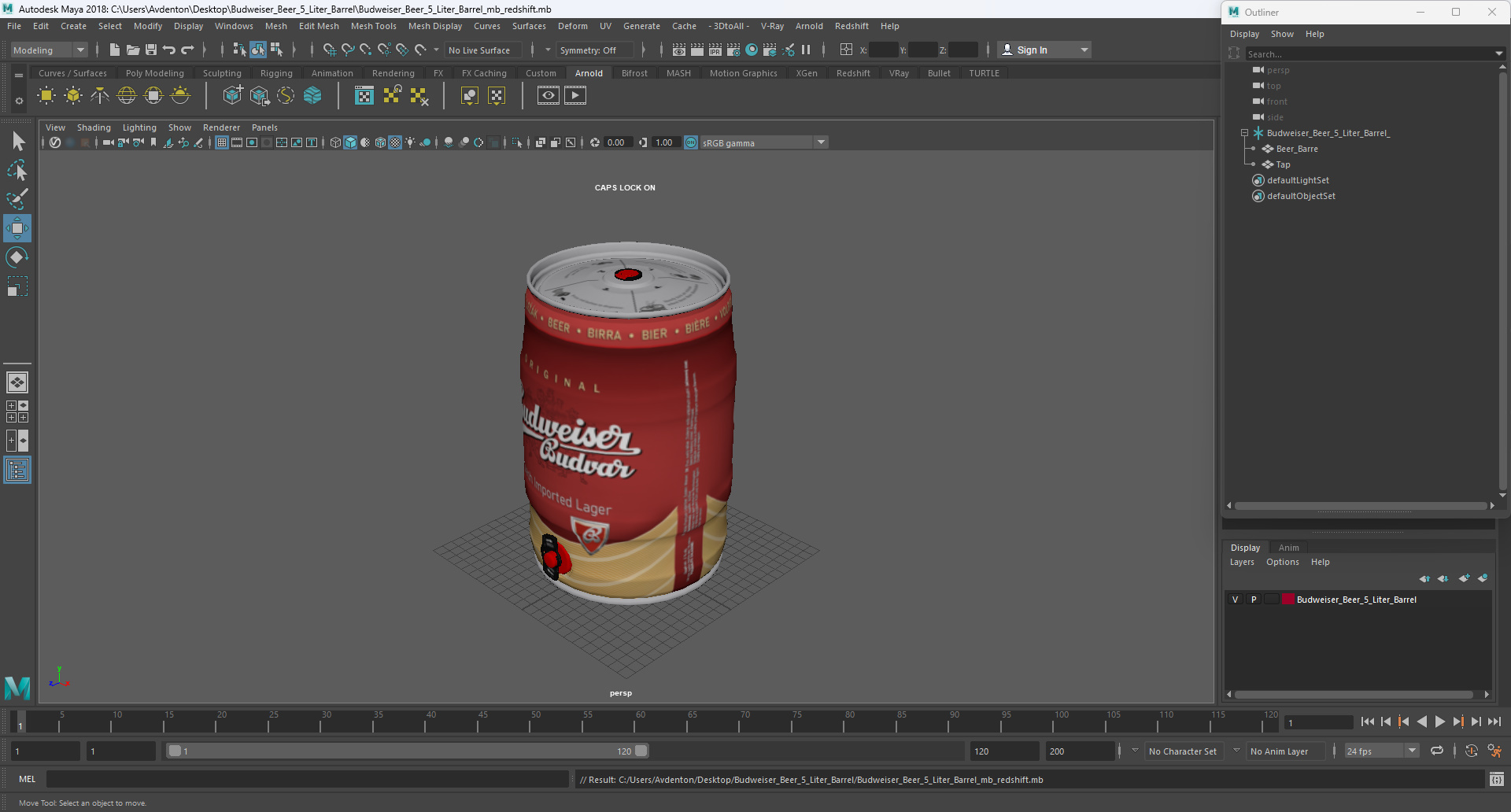Start Arnold render play icon
1511x812 pixels.
pos(575,96)
